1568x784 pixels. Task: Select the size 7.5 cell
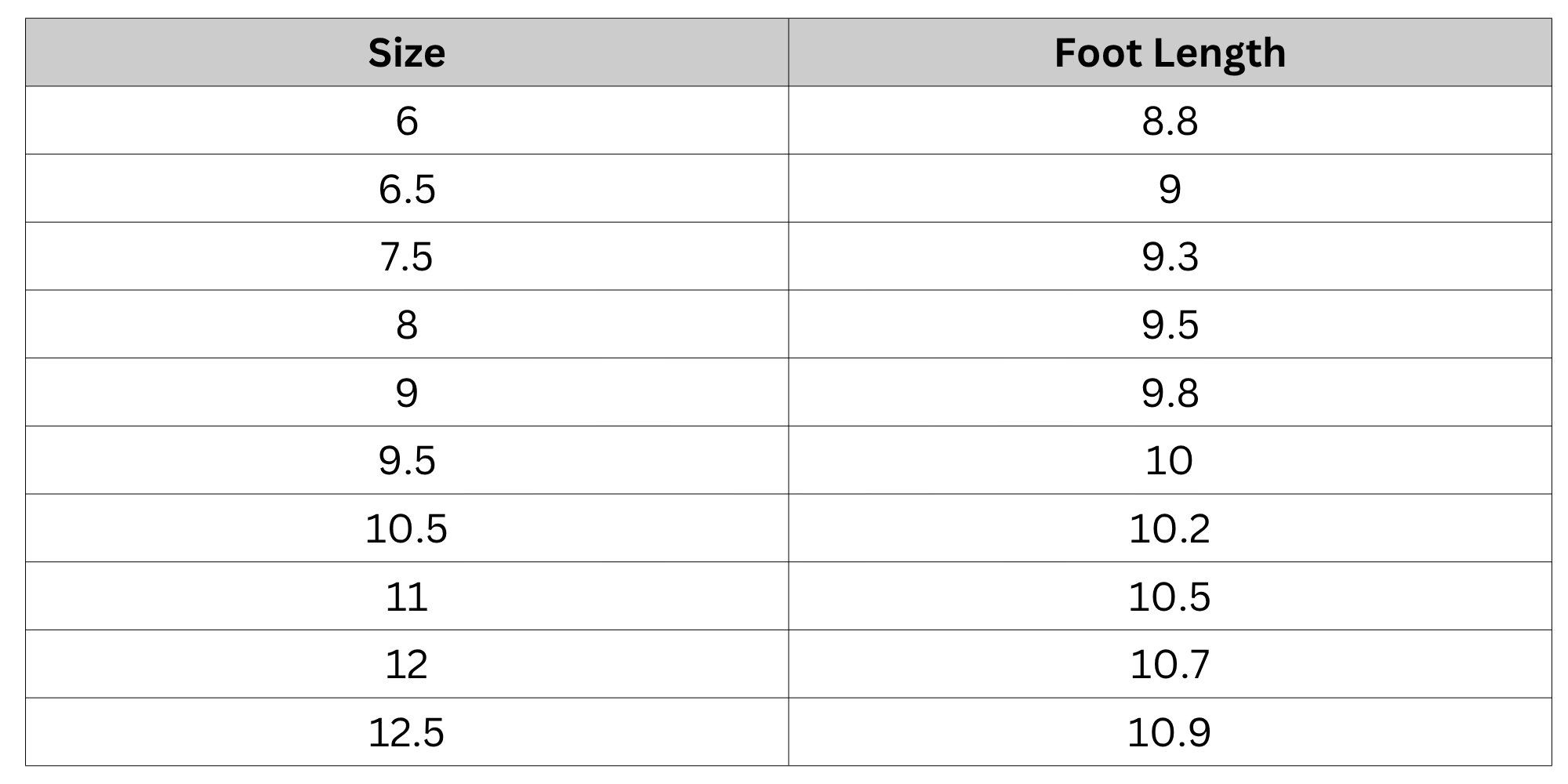[407, 256]
